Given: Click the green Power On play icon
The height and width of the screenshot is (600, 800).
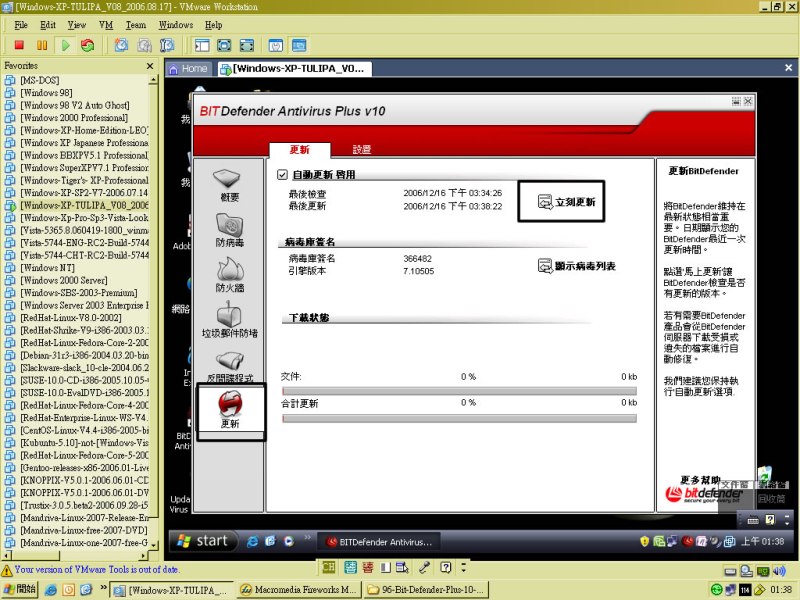Looking at the screenshot, I should [x=65, y=45].
